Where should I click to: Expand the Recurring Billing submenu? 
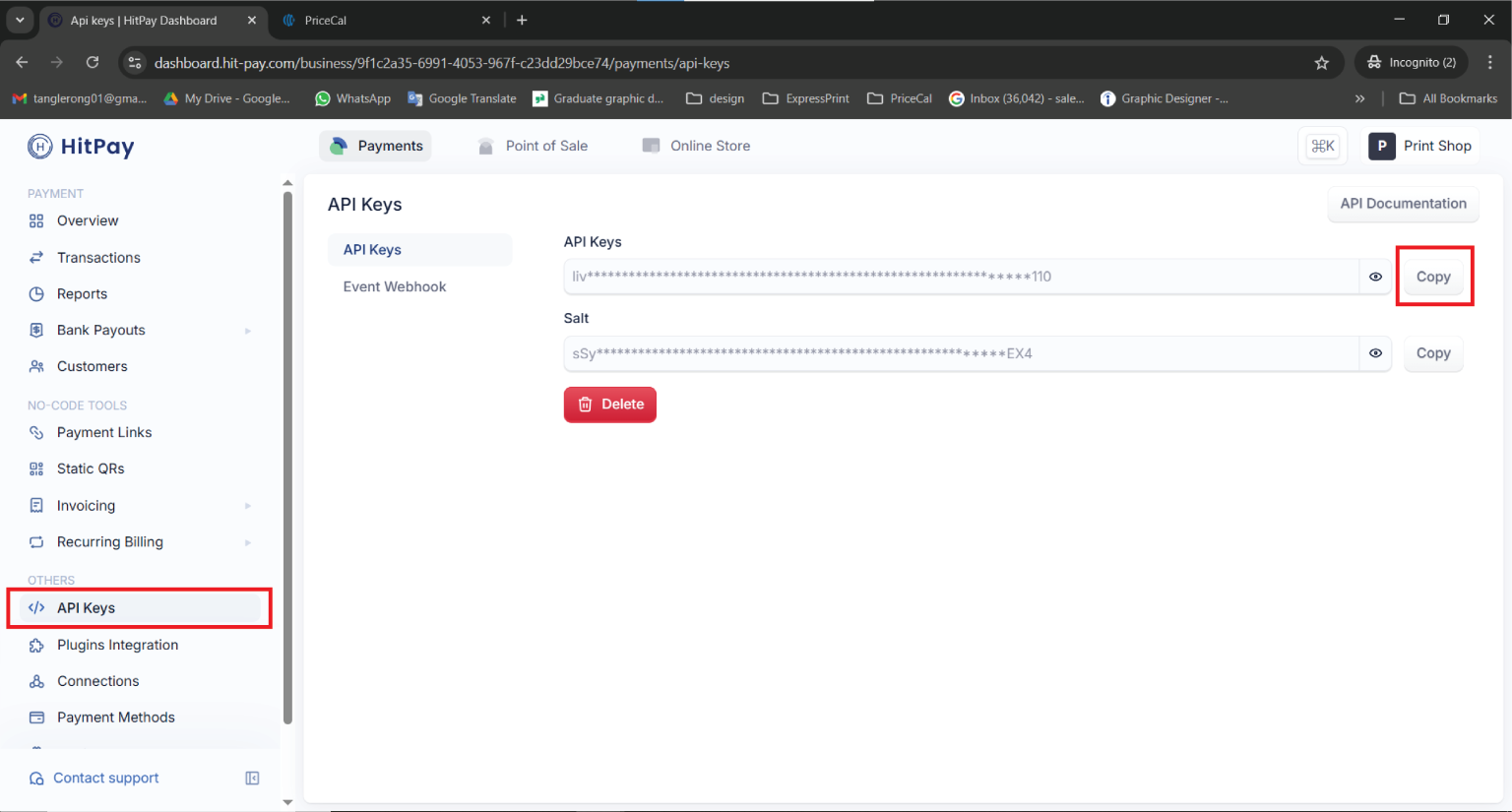tap(246, 541)
